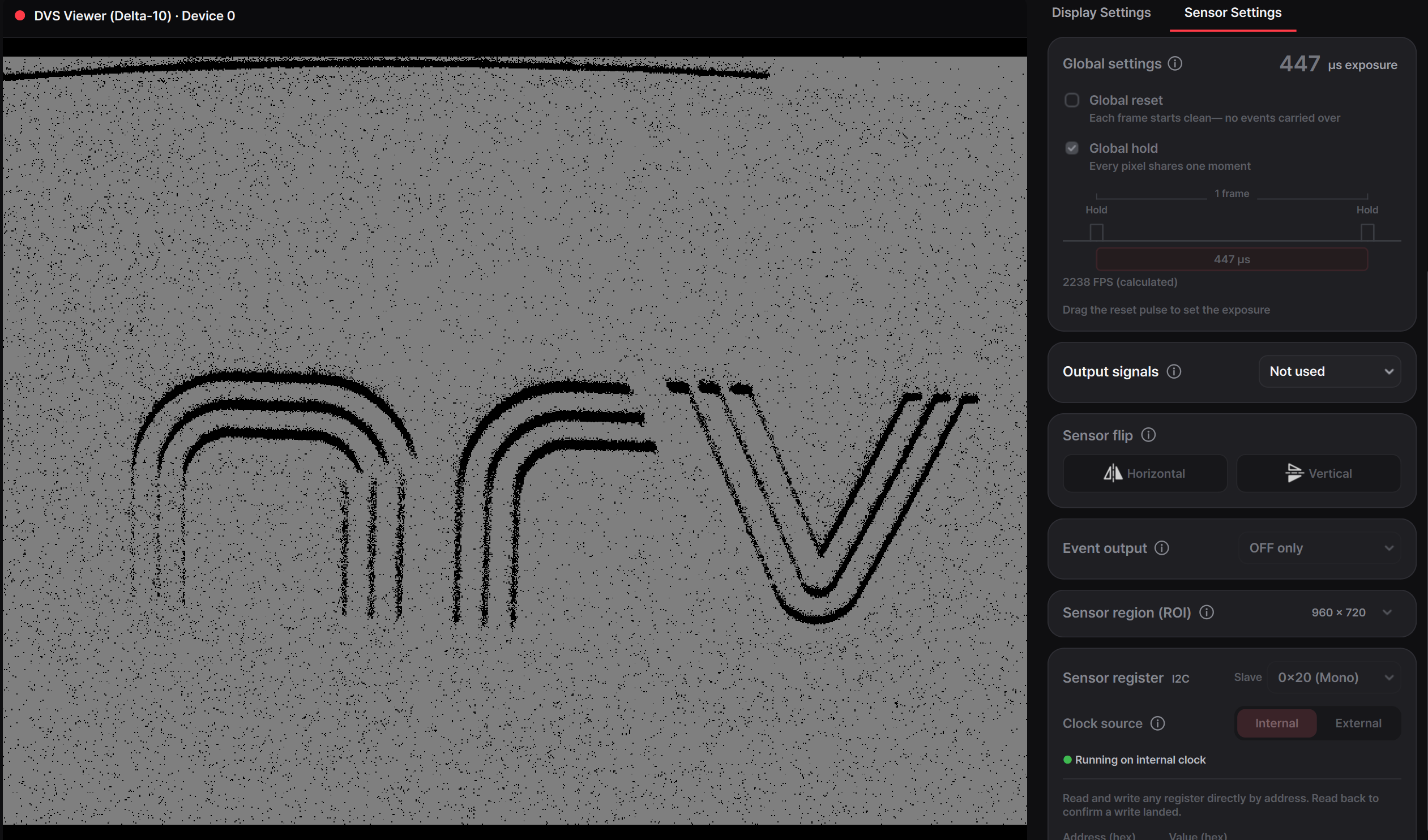Viewport: 1428px width, 840px height.
Task: Click the Output signals info icon
Action: click(1174, 371)
